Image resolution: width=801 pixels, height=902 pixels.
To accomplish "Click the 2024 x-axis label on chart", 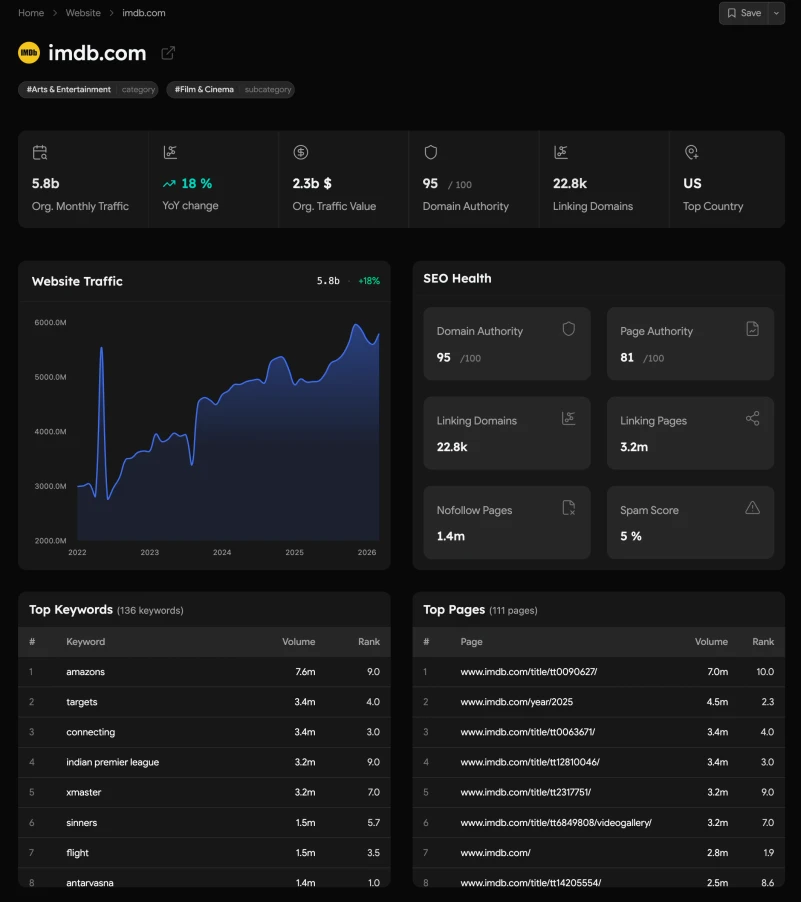I will pyautogui.click(x=222, y=552).
